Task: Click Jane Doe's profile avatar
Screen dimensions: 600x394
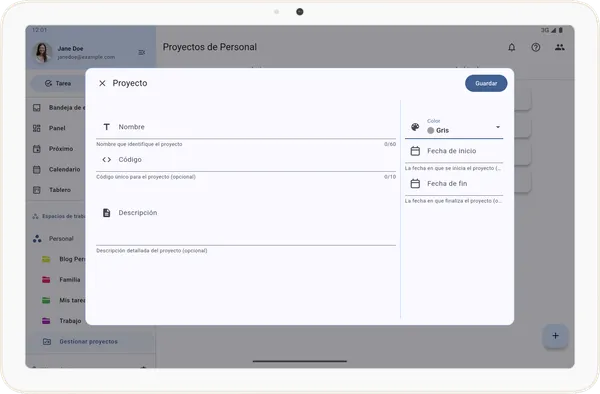Action: [x=42, y=52]
